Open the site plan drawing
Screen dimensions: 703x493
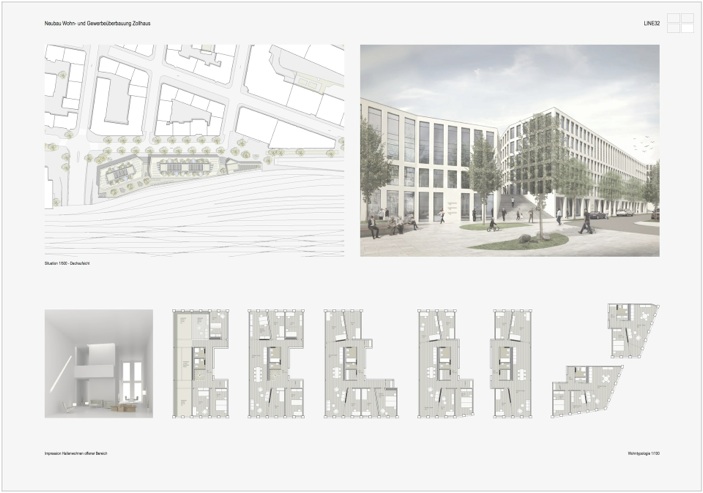[194, 150]
